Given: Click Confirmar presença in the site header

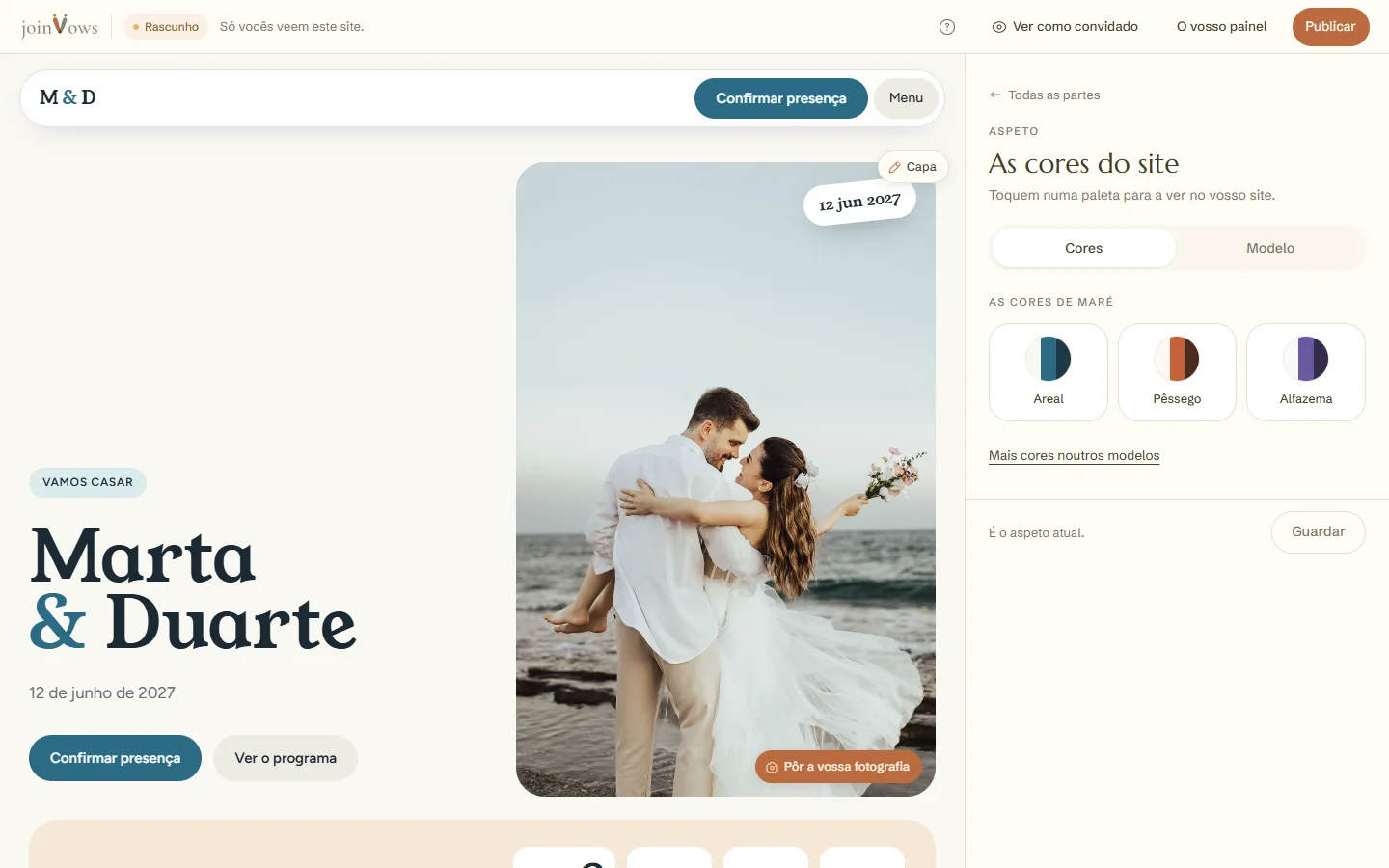Looking at the screenshot, I should click(x=781, y=98).
